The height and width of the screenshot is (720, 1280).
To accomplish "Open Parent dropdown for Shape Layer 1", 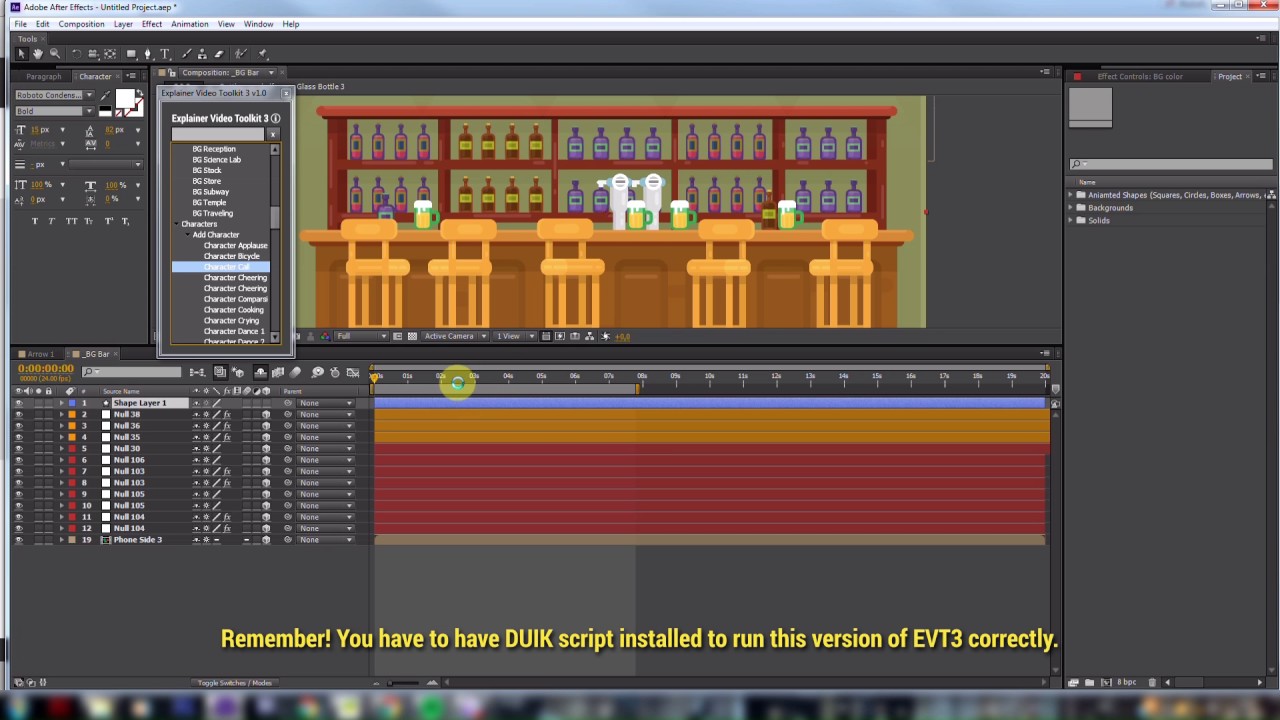I will pos(325,403).
